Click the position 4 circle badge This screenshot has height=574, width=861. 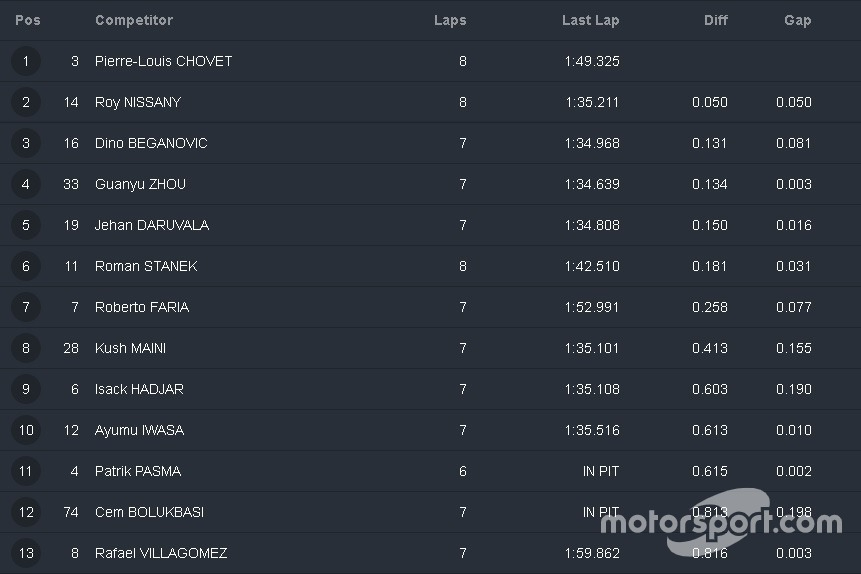[26, 184]
